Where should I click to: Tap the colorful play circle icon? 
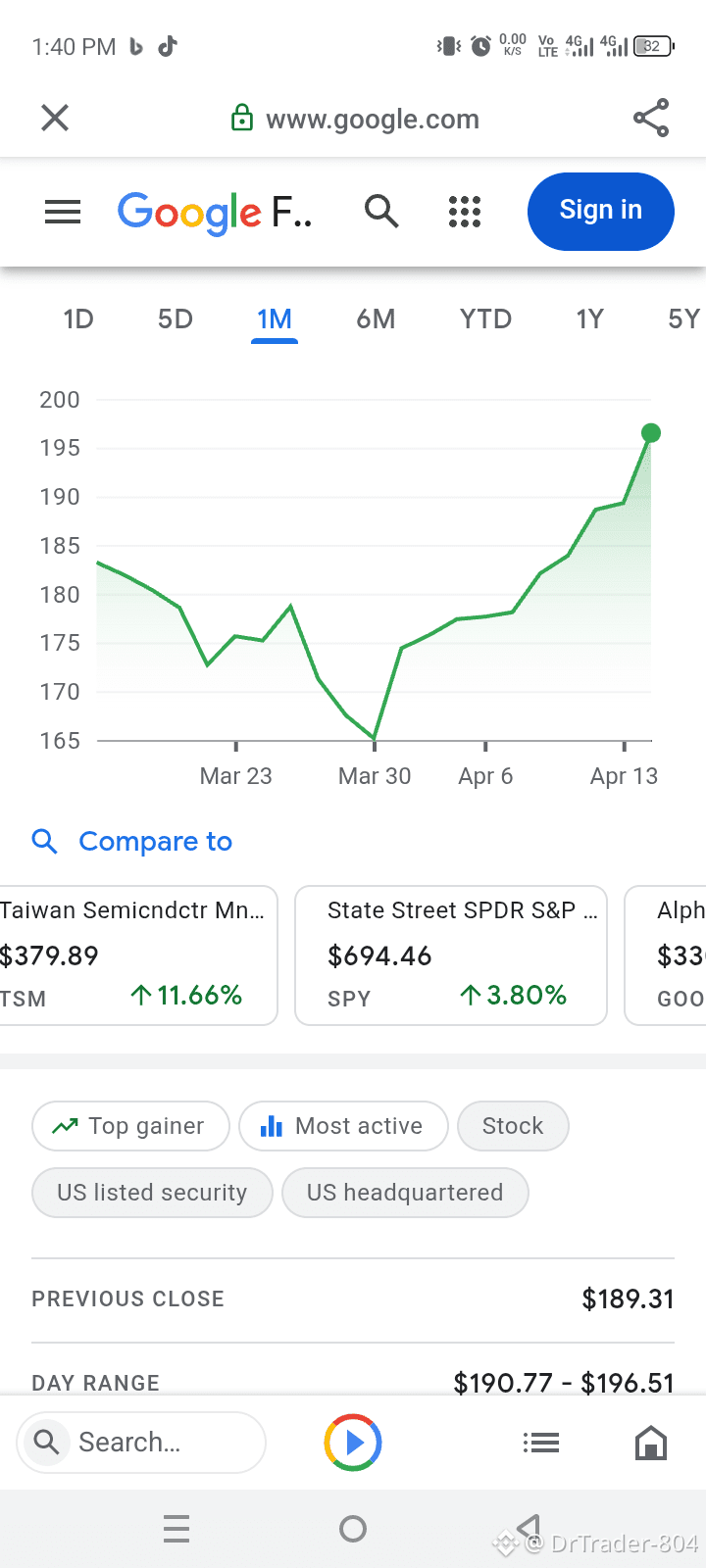[353, 1443]
